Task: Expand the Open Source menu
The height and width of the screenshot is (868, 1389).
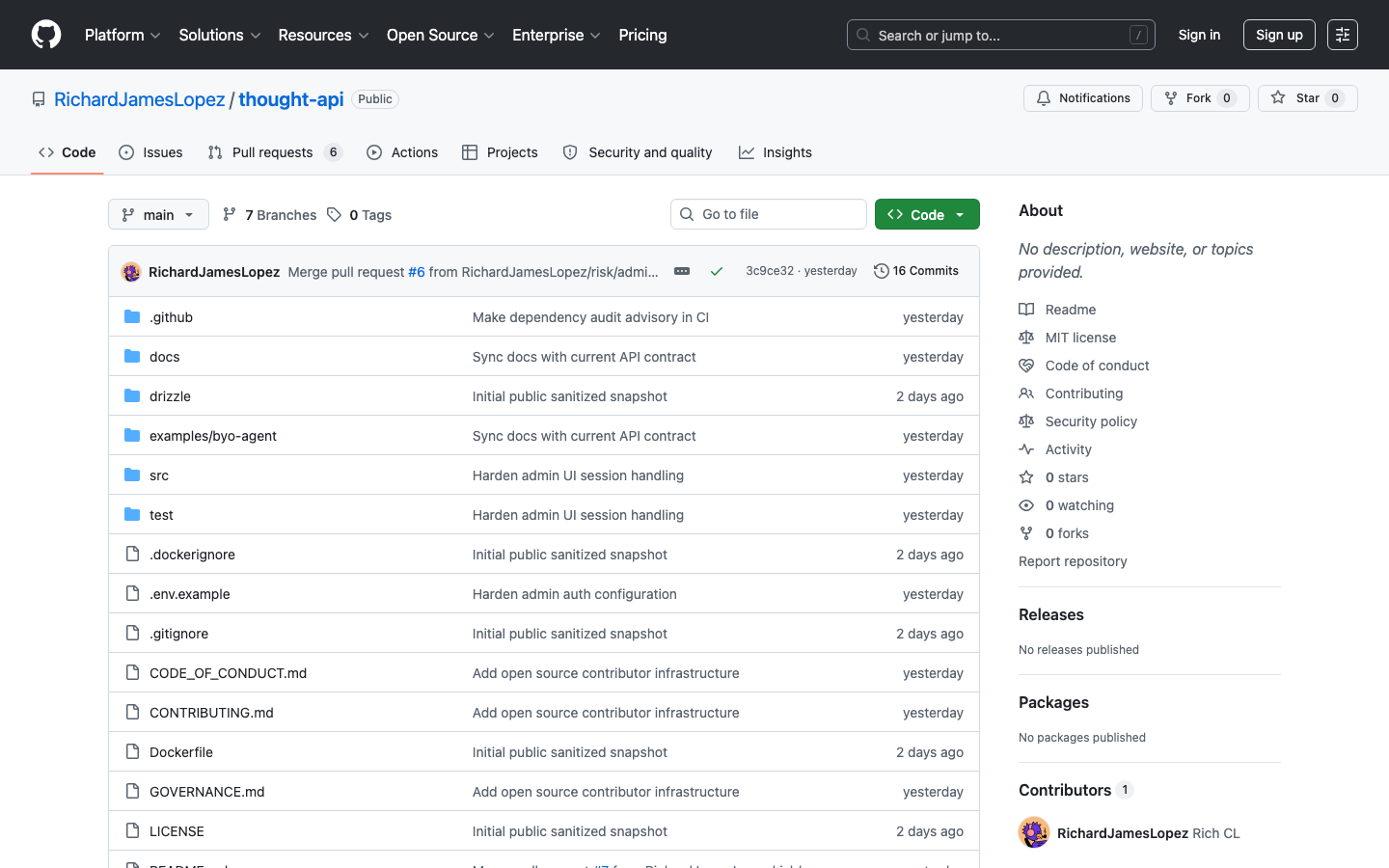Action: tap(441, 35)
